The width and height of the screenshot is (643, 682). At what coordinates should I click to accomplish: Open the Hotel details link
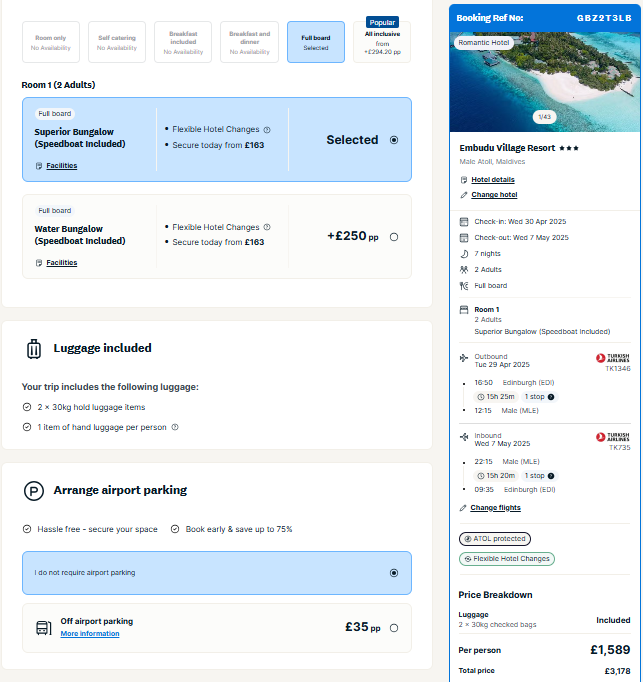coord(493,180)
